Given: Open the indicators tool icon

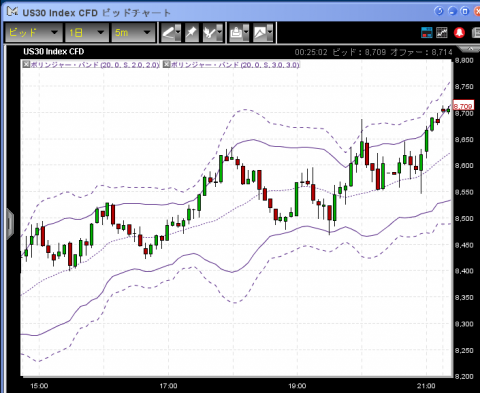Looking at the screenshot, I should click(210, 33).
